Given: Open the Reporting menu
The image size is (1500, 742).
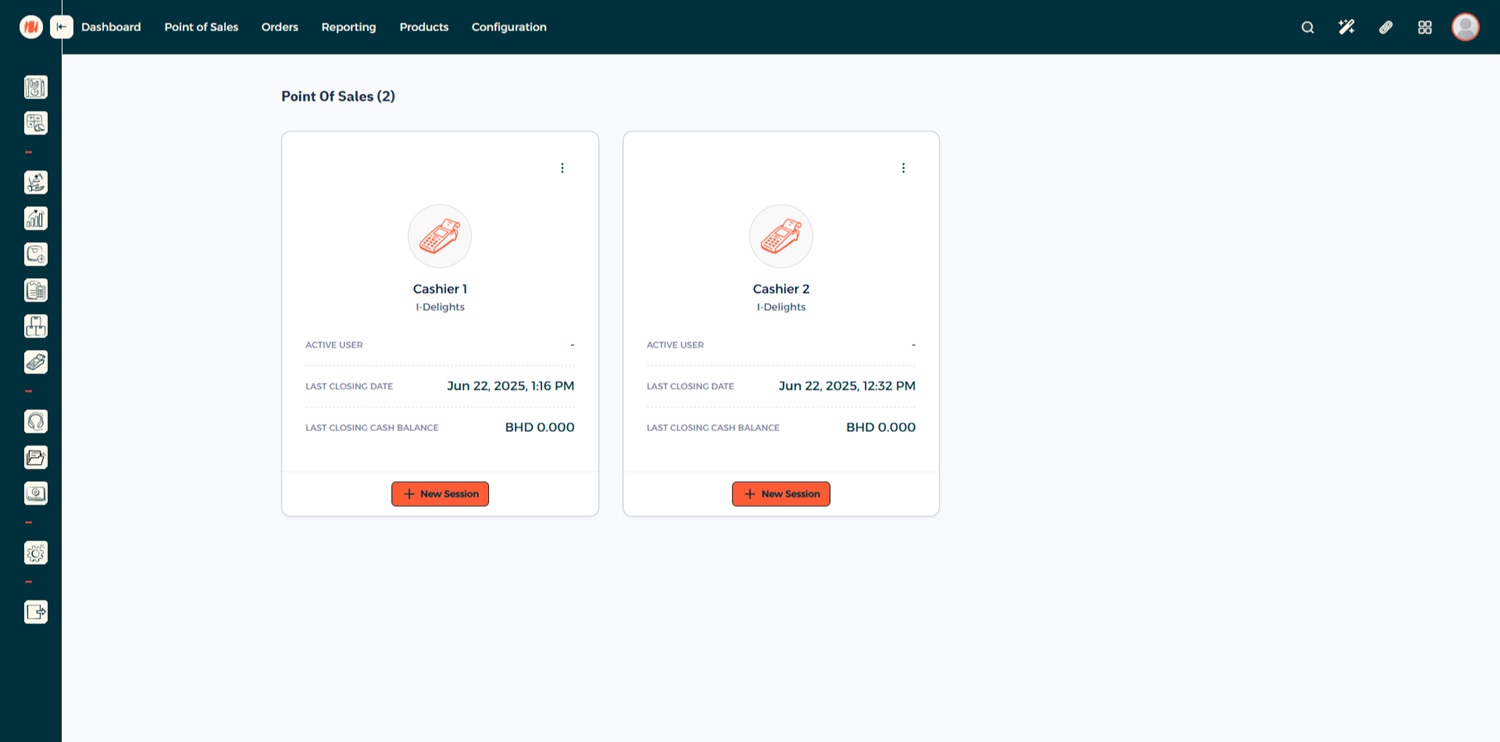Looking at the screenshot, I should [348, 27].
